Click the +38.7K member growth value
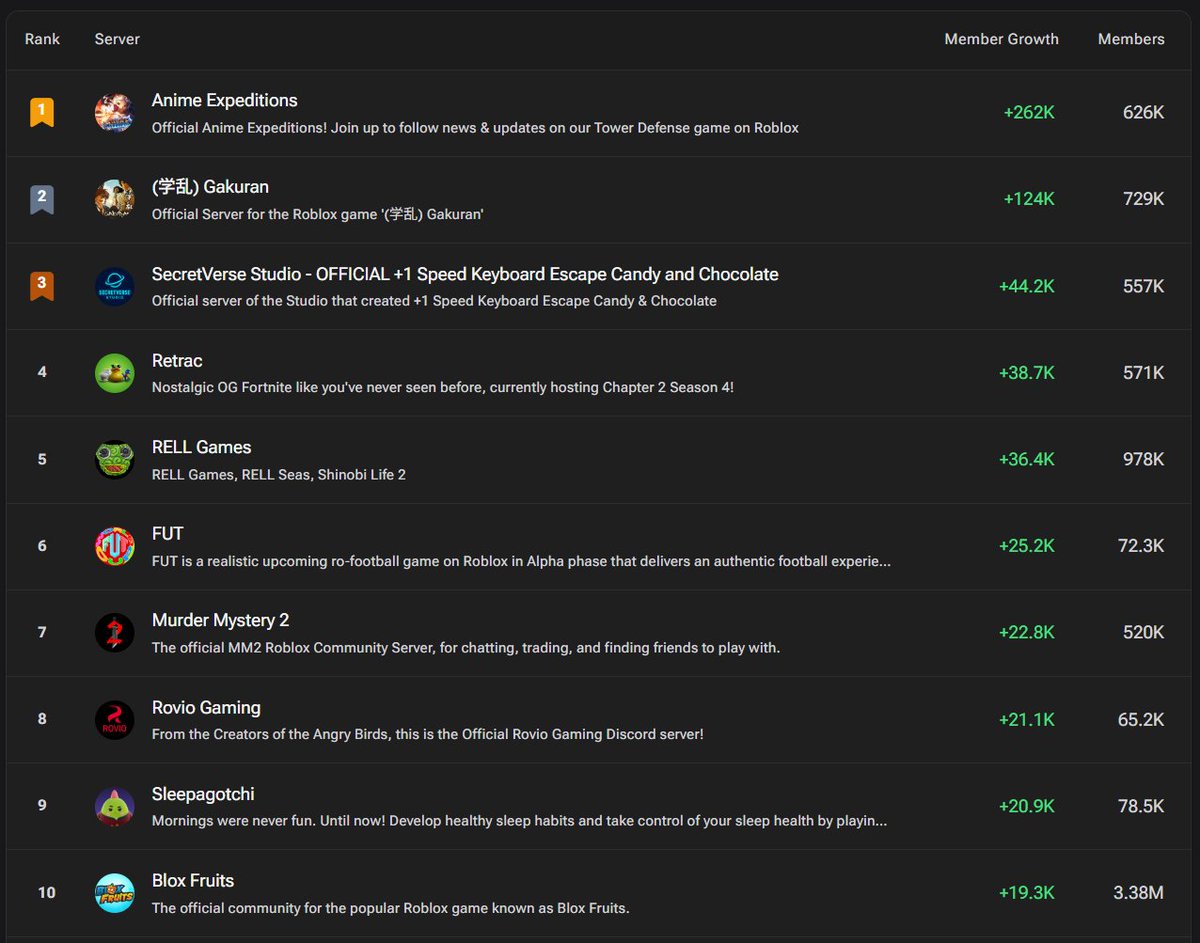This screenshot has height=943, width=1200. click(1027, 373)
